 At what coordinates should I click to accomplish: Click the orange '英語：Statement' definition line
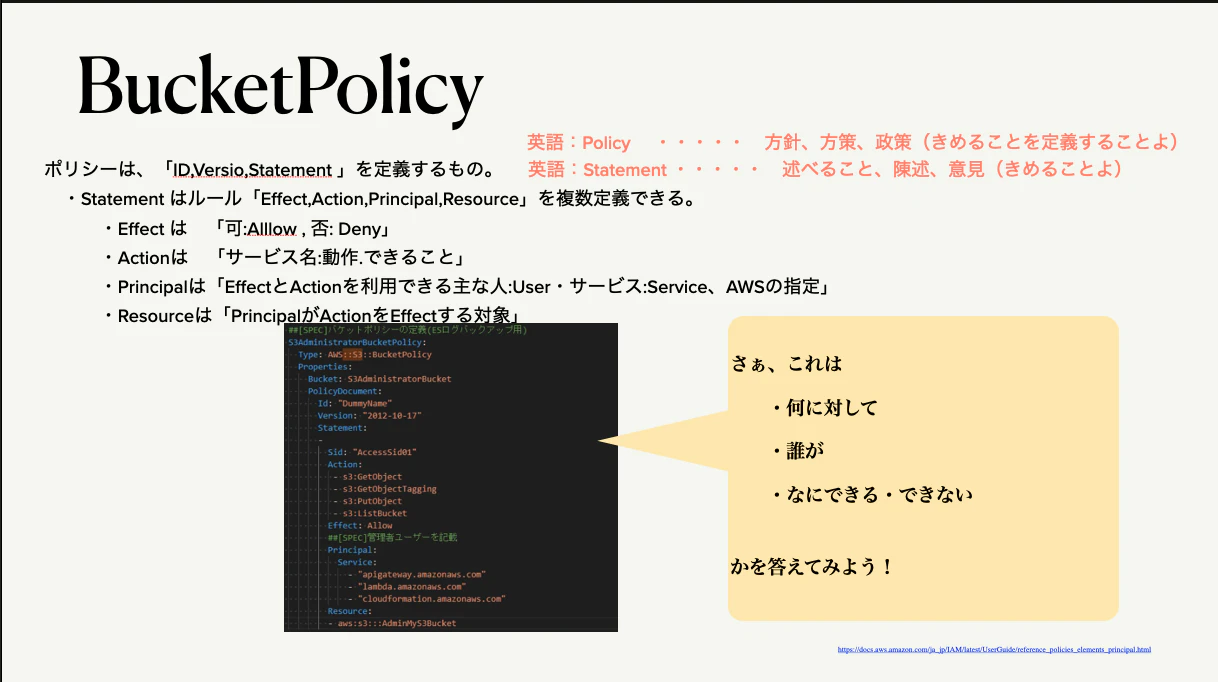[x=825, y=170]
